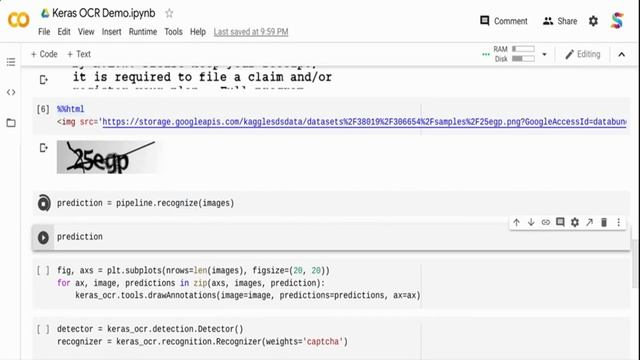Add a comment to the selected cell

pyautogui.click(x=560, y=222)
